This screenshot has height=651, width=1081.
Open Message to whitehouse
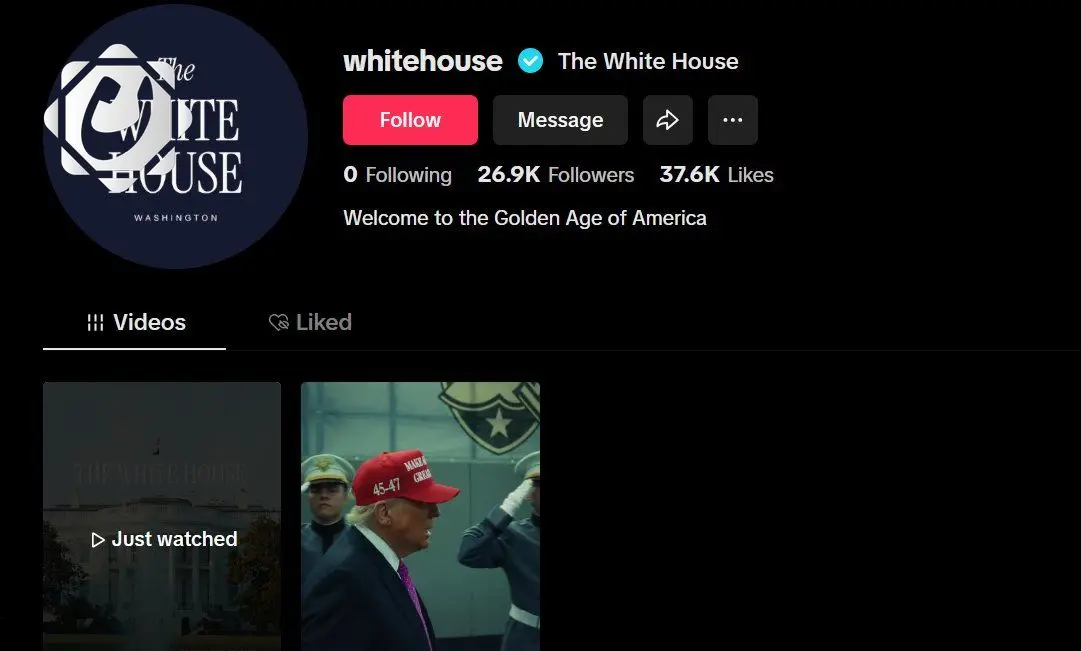click(560, 120)
